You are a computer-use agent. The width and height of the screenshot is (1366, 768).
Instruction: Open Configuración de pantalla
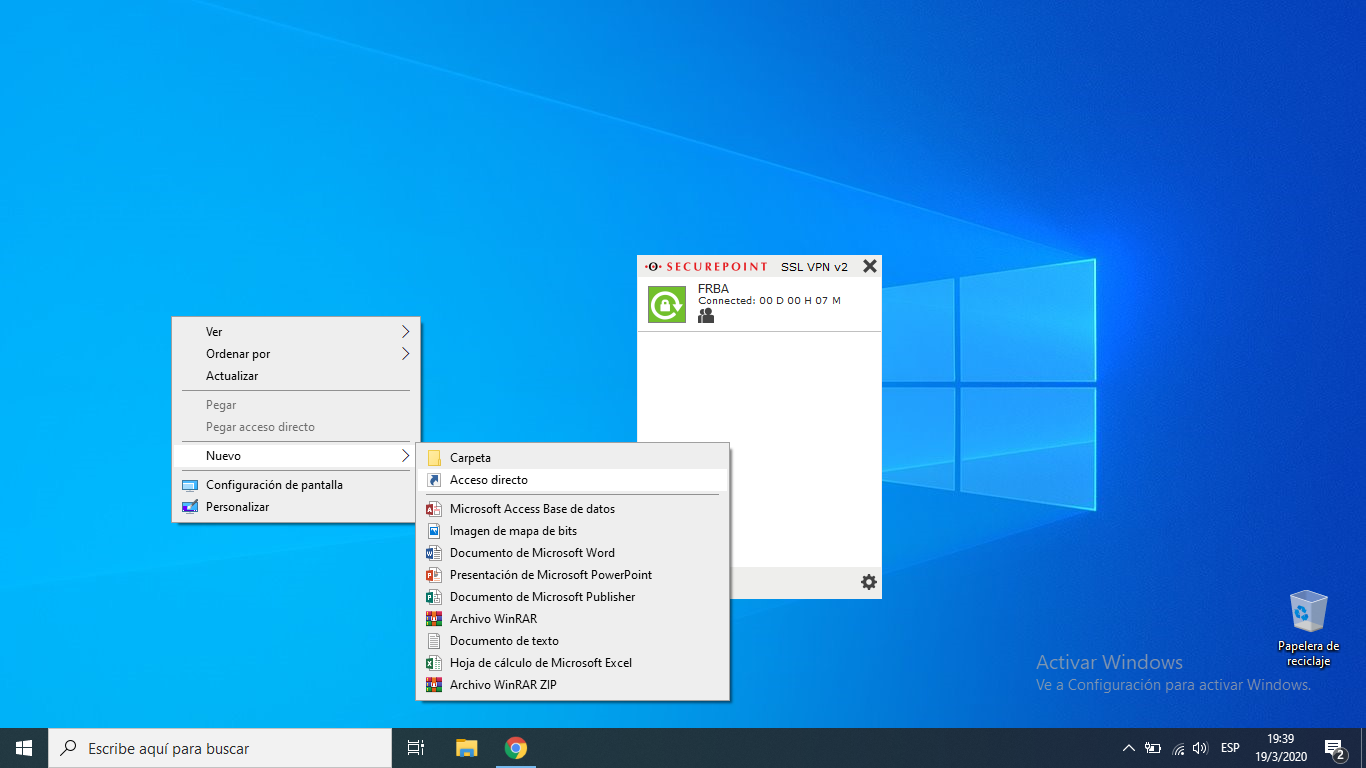click(296, 485)
